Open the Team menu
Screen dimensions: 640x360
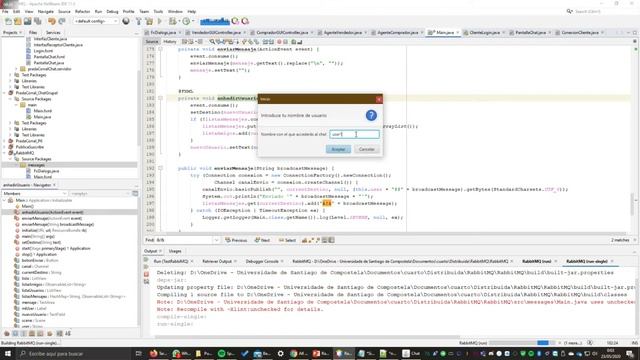(144, 11)
